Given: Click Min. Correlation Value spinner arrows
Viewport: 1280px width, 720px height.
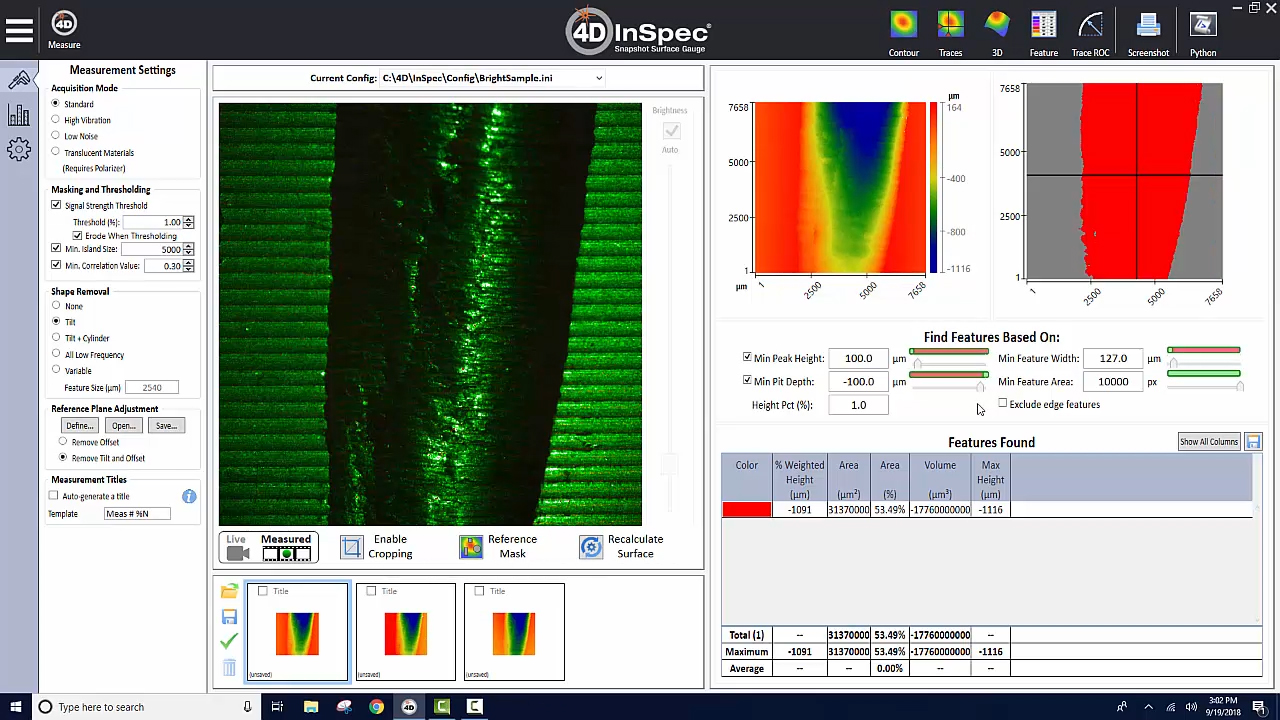Looking at the screenshot, I should click(188, 265).
